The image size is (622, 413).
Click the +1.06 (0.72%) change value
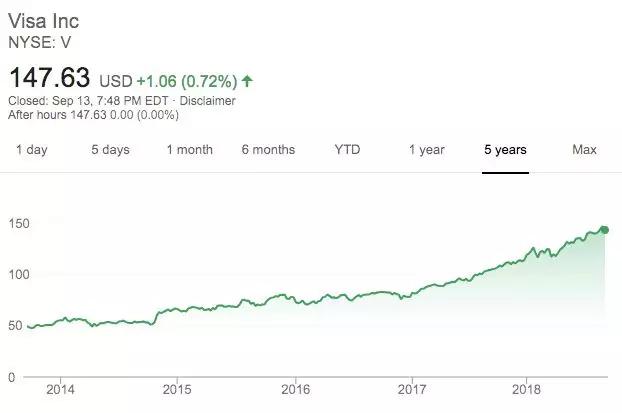[x=187, y=81]
